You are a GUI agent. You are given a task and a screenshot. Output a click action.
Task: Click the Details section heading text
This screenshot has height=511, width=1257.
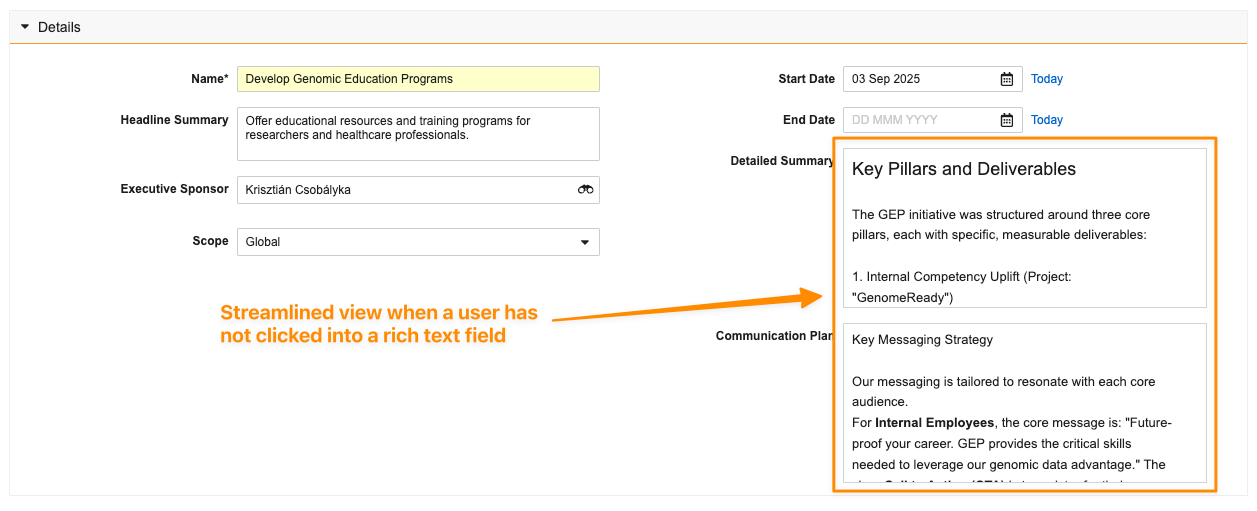point(59,27)
